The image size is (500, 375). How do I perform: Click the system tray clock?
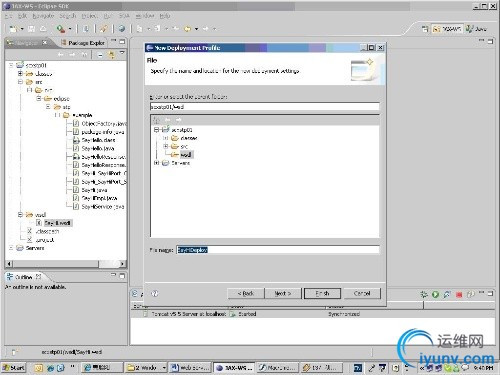[483, 368]
